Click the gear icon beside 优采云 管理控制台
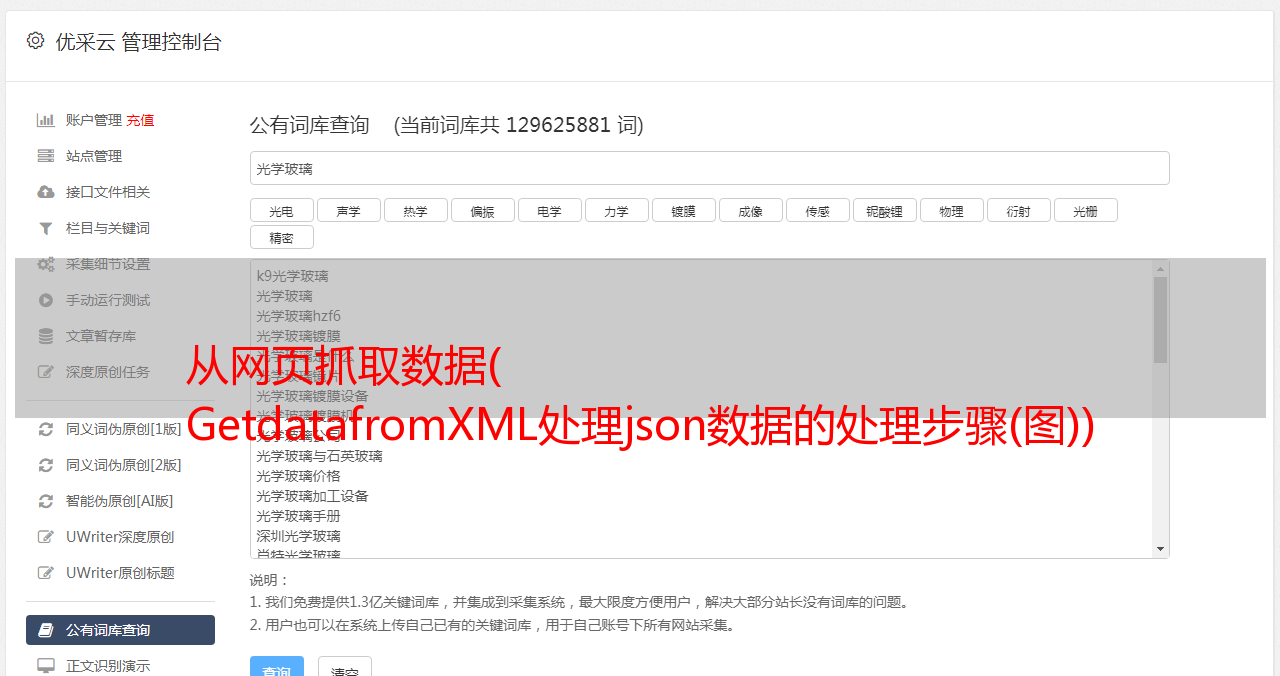This screenshot has height=676, width=1280. (36, 41)
